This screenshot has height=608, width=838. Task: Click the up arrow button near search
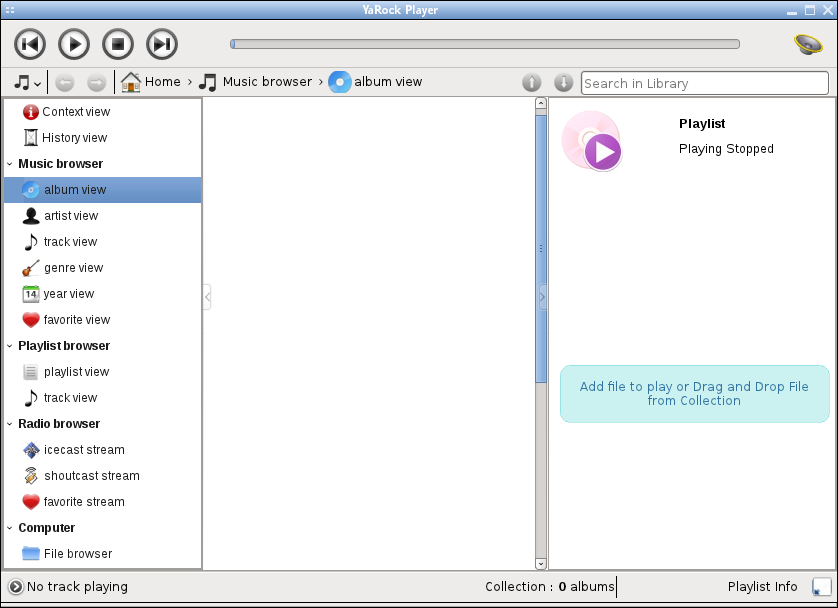pos(531,82)
